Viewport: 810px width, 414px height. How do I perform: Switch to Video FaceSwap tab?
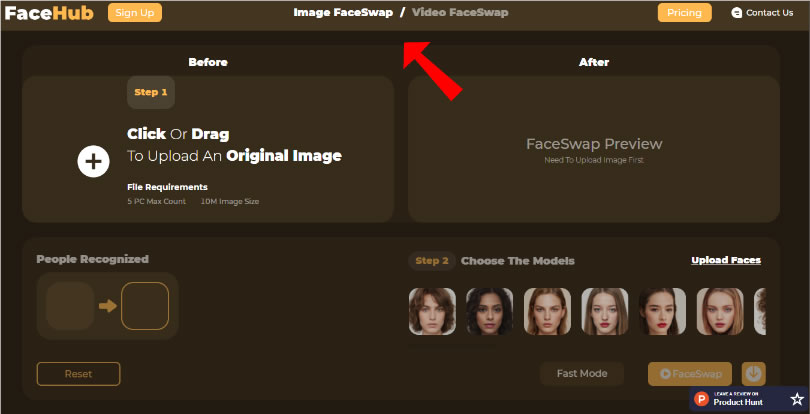pos(460,12)
